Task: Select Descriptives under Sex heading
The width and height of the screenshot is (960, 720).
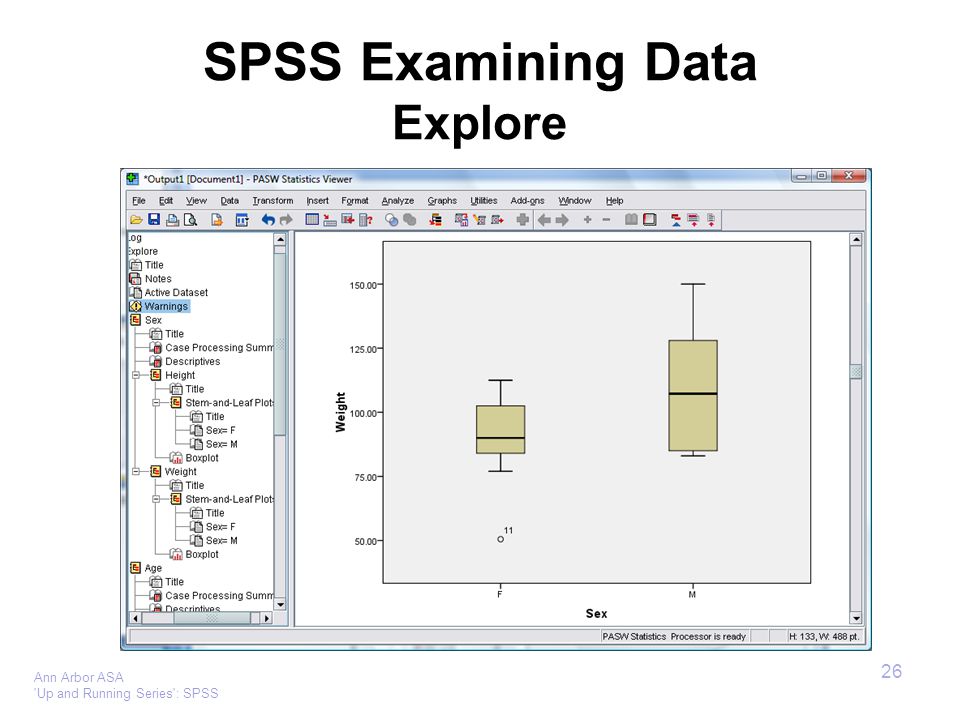Action: coord(192,362)
